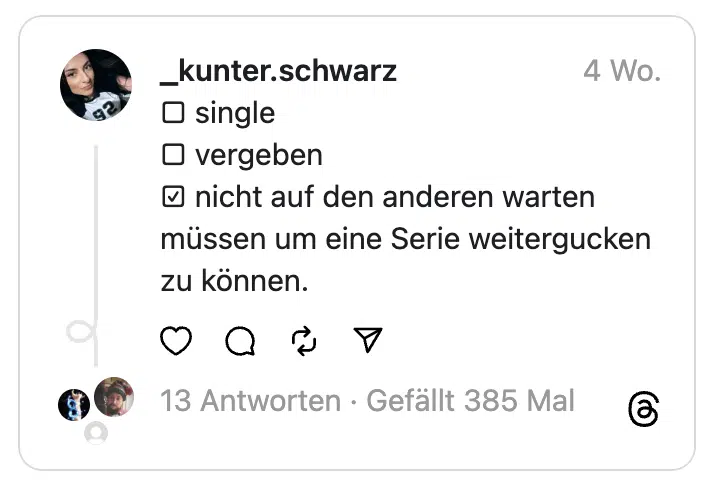Open the _kunter.schwarz profile picture

[x=96, y=85]
